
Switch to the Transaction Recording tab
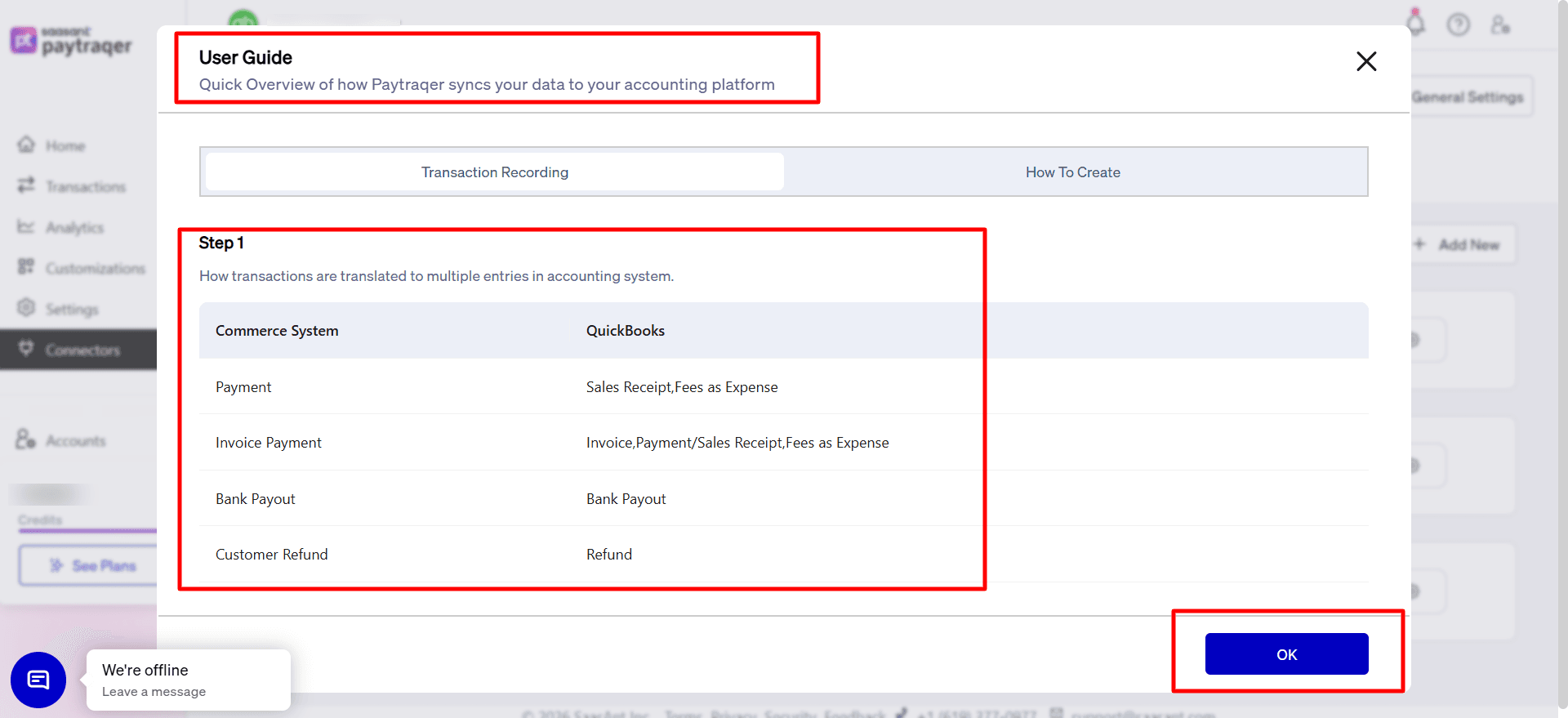point(495,172)
